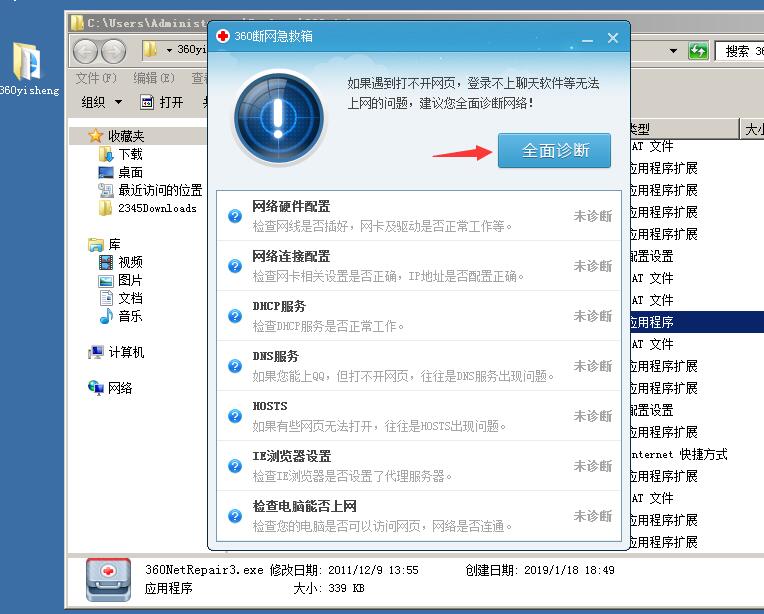Image resolution: width=764 pixels, height=614 pixels.
Task: Select the IE浏览器设置 row title
Action: 291,456
